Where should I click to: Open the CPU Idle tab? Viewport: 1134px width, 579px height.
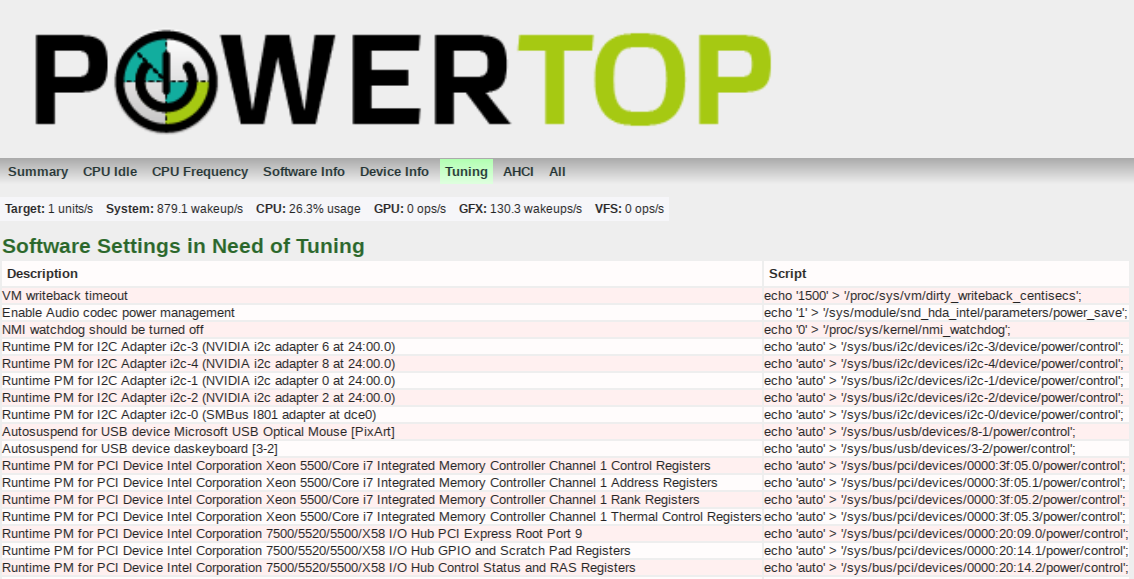tap(109, 171)
